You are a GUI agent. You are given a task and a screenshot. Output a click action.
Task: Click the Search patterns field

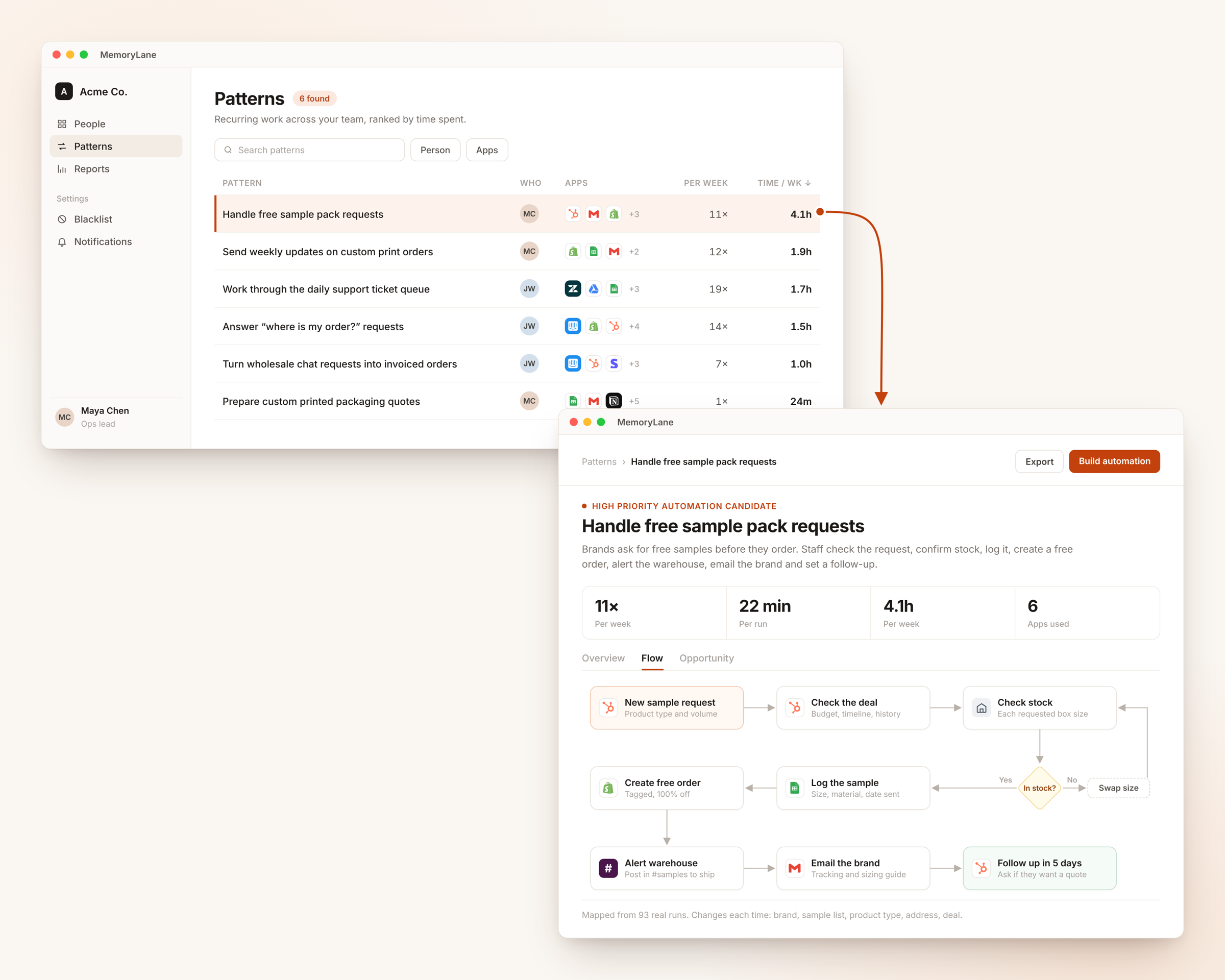coord(310,150)
